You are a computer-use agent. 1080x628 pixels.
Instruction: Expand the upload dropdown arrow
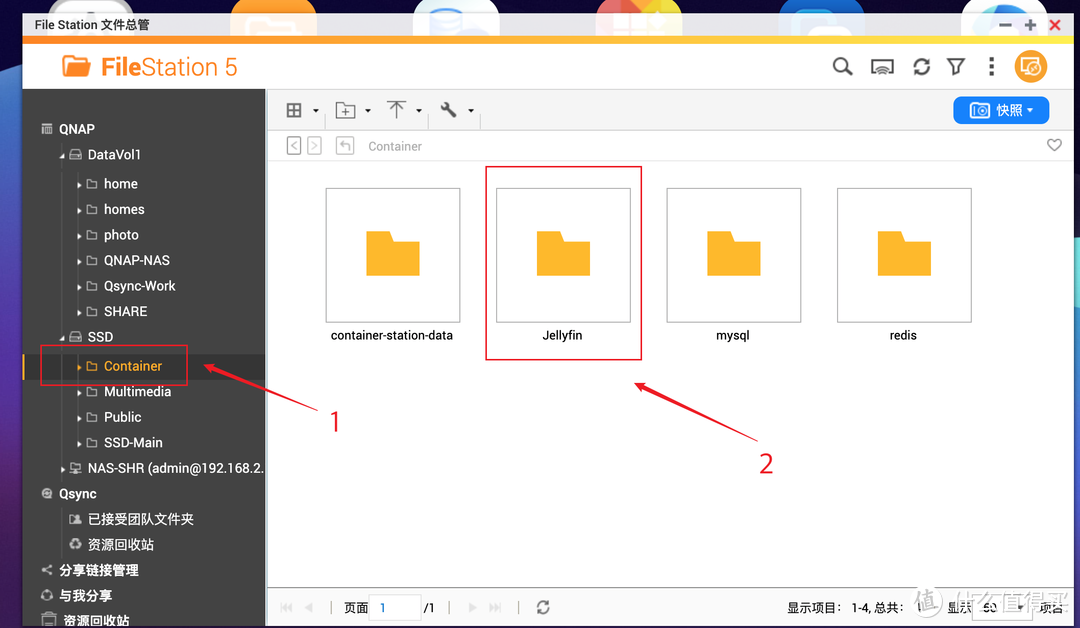(419, 110)
